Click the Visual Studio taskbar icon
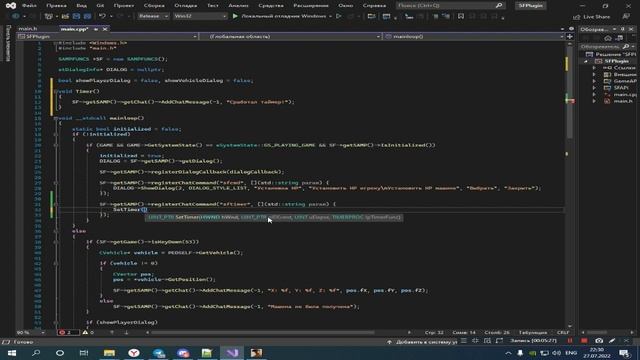Screen dimensions: 640x360 [232, 353]
